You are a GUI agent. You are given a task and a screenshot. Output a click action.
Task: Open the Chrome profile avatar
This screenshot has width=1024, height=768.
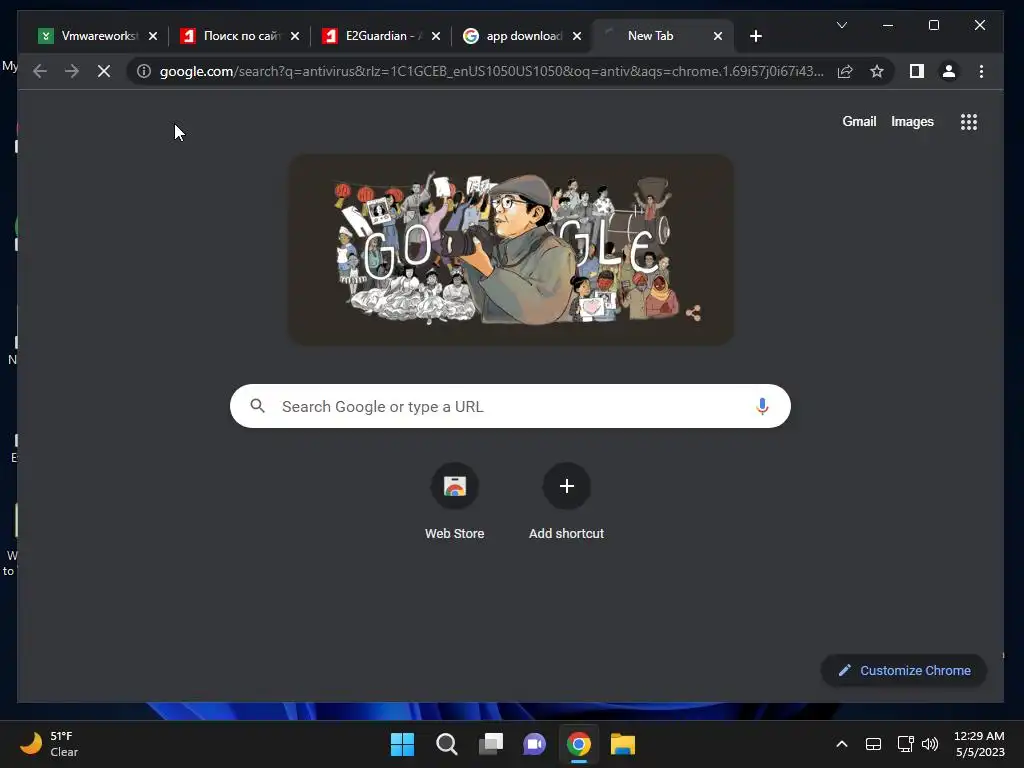coord(949,71)
